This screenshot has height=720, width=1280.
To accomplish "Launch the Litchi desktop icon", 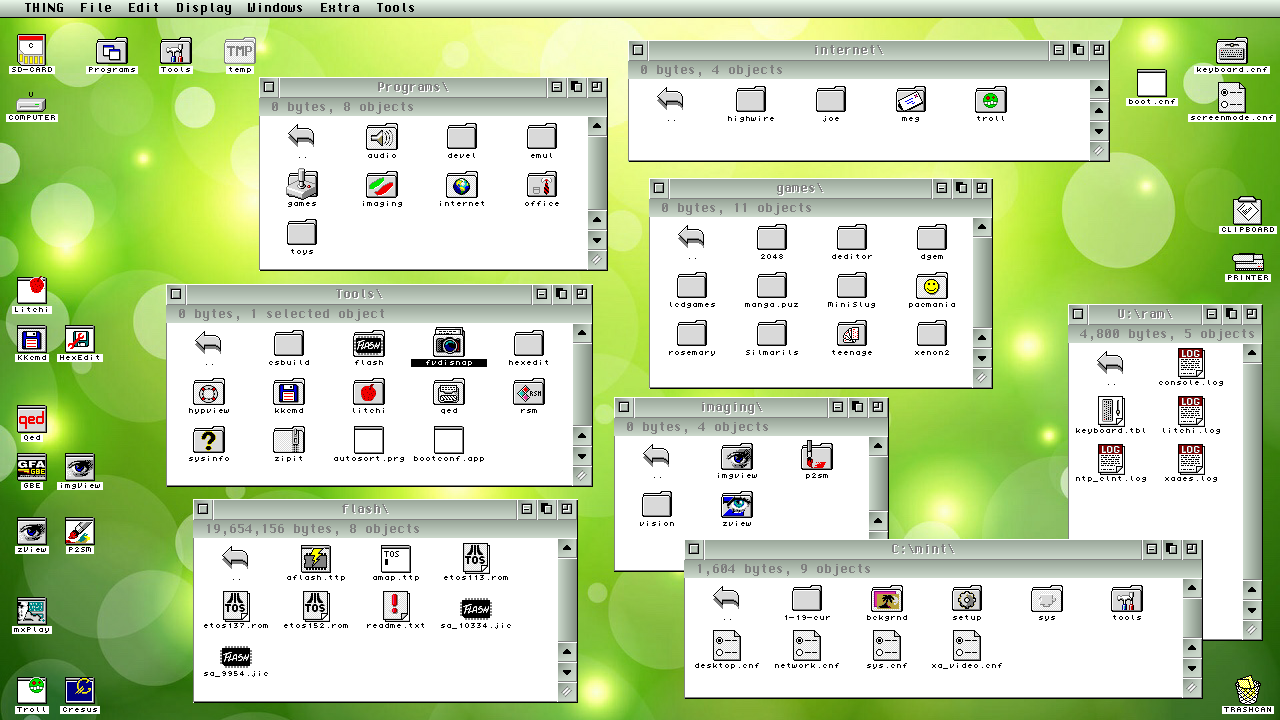I will pos(32,290).
